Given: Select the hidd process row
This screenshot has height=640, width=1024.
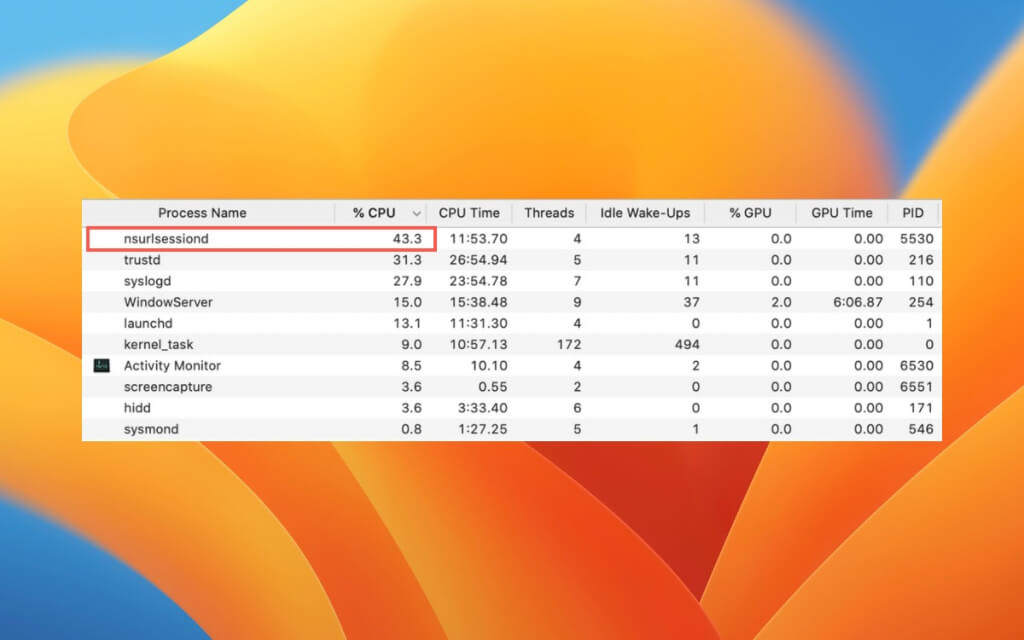Looking at the screenshot, I should (511, 408).
